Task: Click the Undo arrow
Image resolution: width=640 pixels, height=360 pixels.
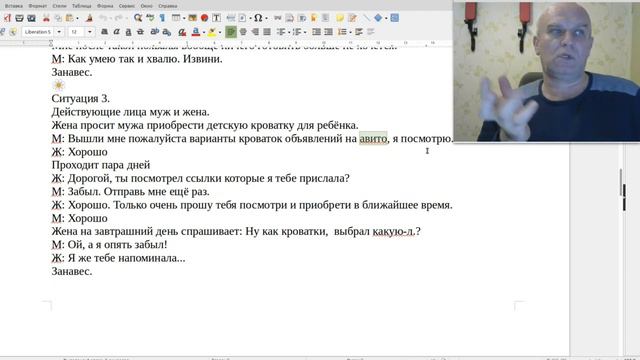Action: pyautogui.click(x=103, y=18)
